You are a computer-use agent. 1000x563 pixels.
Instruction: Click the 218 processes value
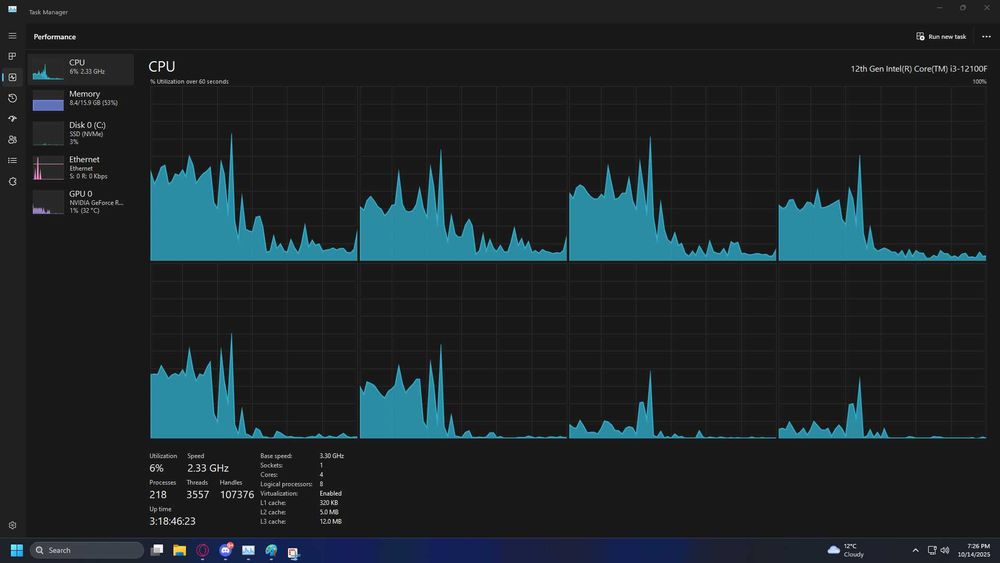(x=158, y=495)
